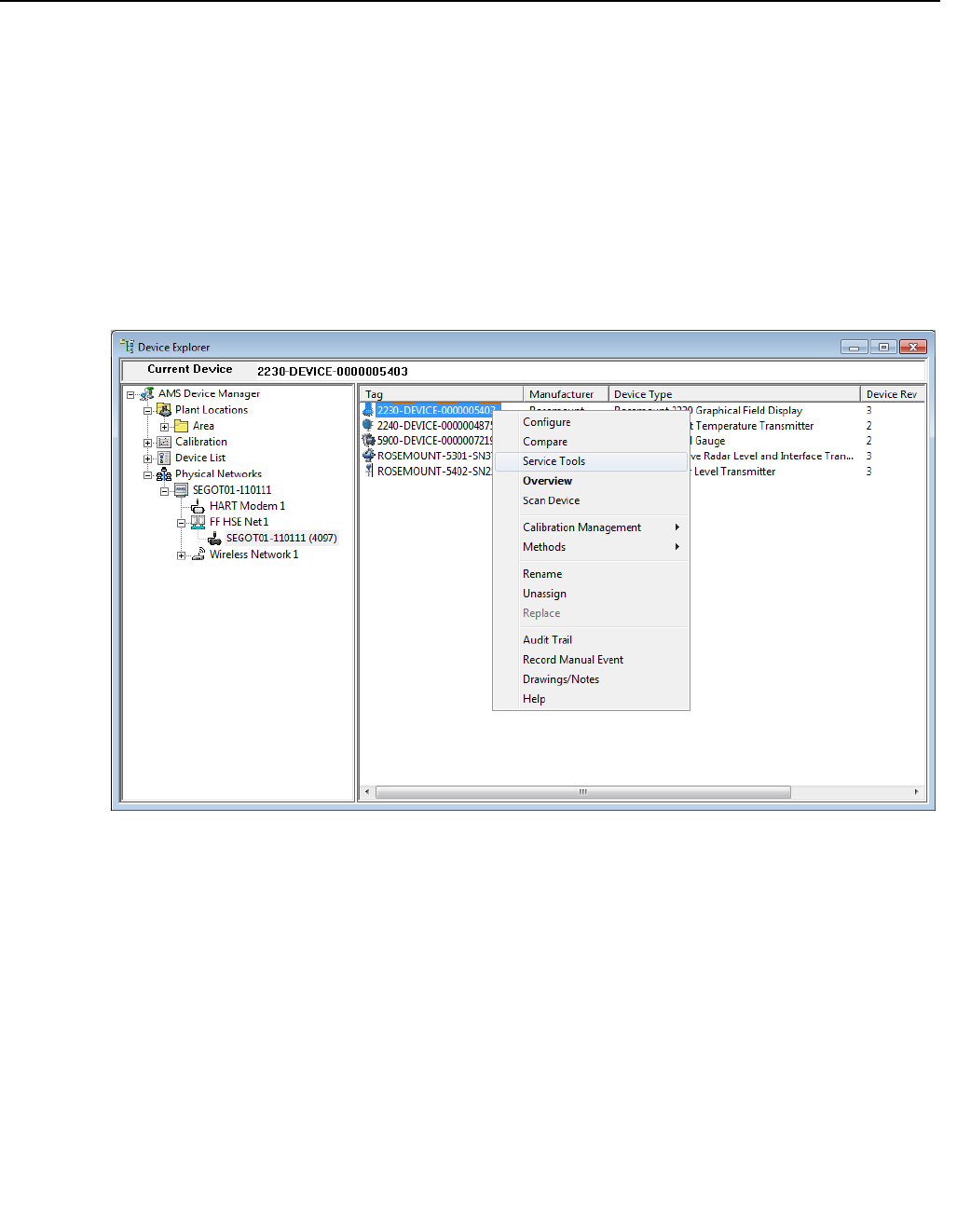Image resolution: width=957 pixels, height=1232 pixels.
Task: Select Record Manual Event menu entry
Action: point(592,660)
